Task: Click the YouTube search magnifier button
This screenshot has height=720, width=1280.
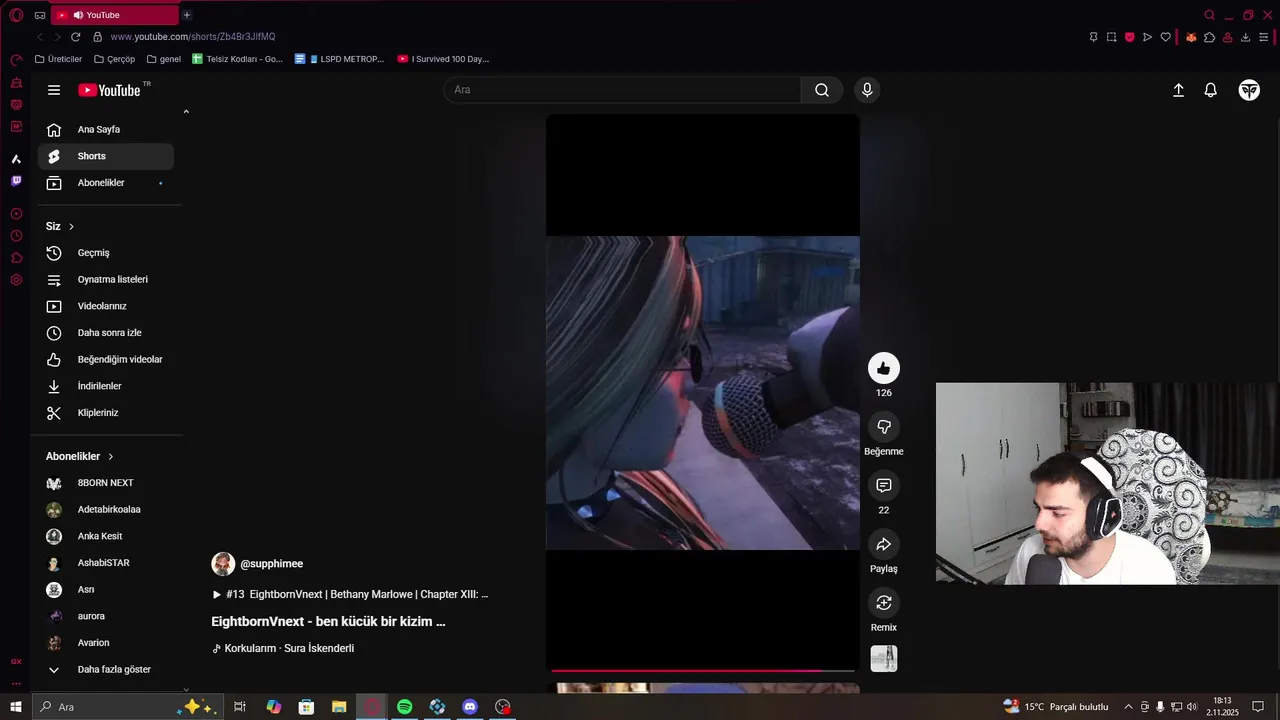Action: coord(822,90)
